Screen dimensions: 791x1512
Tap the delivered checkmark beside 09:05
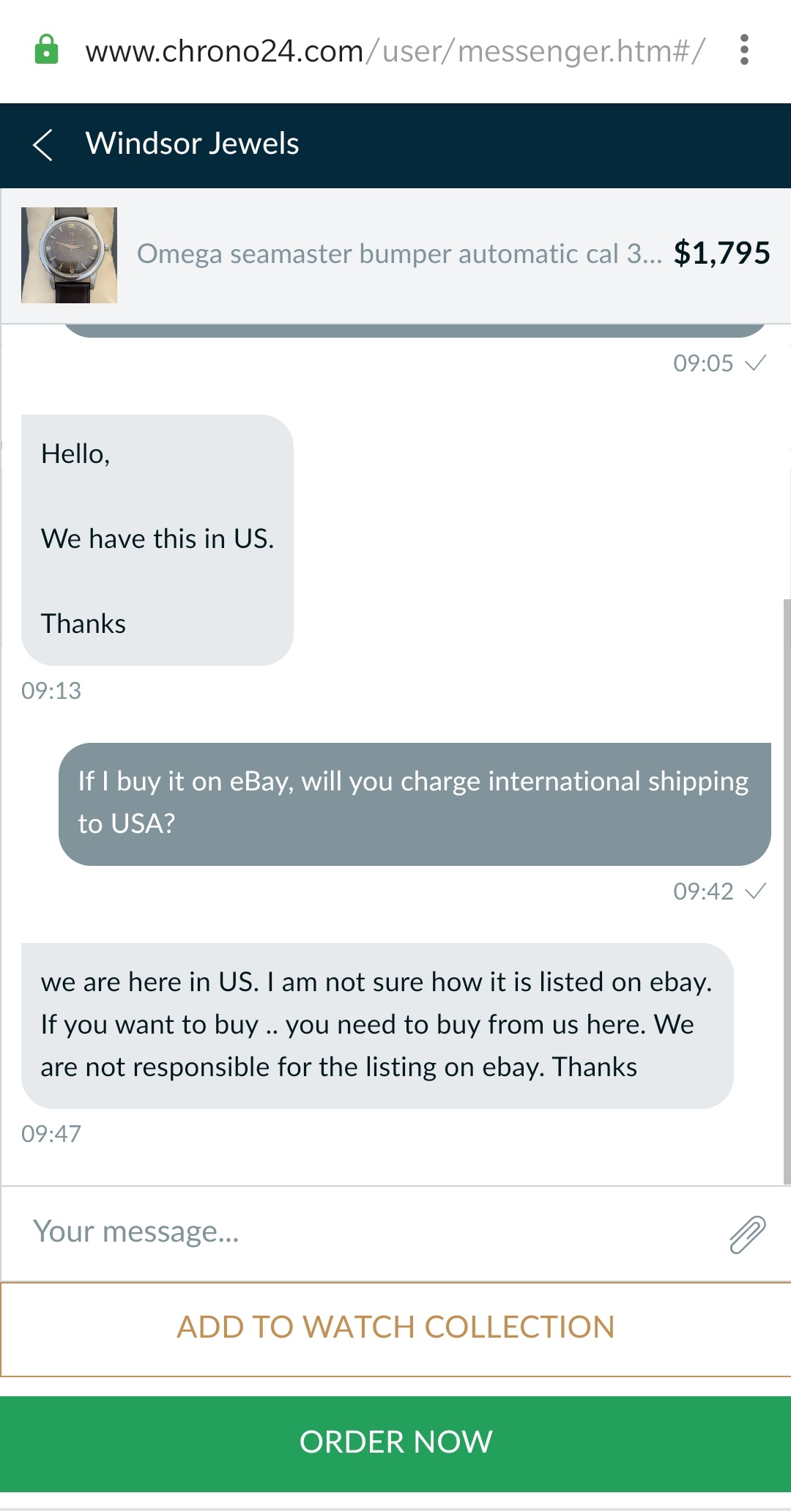point(755,363)
